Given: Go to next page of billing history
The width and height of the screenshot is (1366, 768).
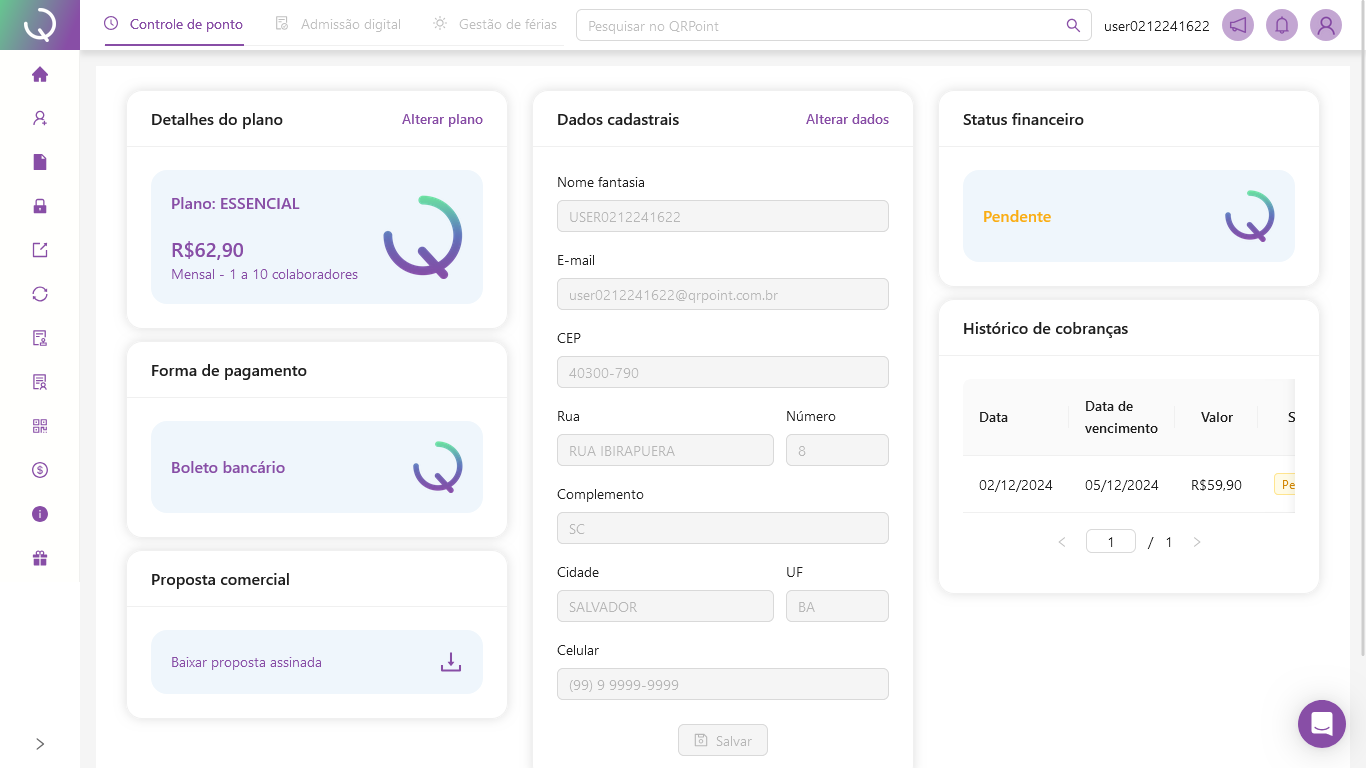Looking at the screenshot, I should (1197, 542).
